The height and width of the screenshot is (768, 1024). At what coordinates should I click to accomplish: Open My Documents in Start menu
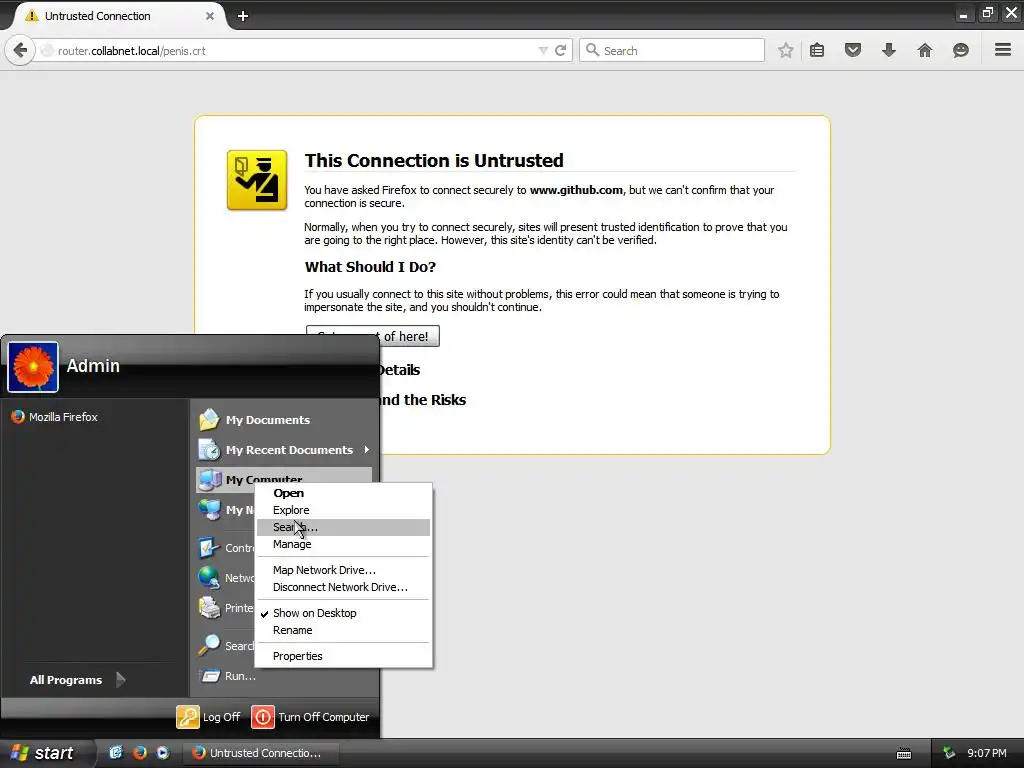284,420
